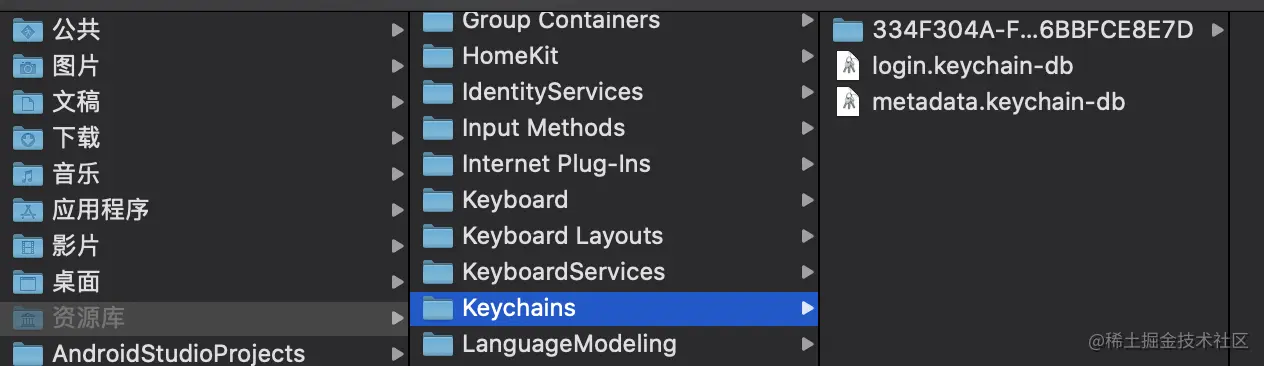
Task: Click the 下载 downloads folder icon
Action: (27, 138)
